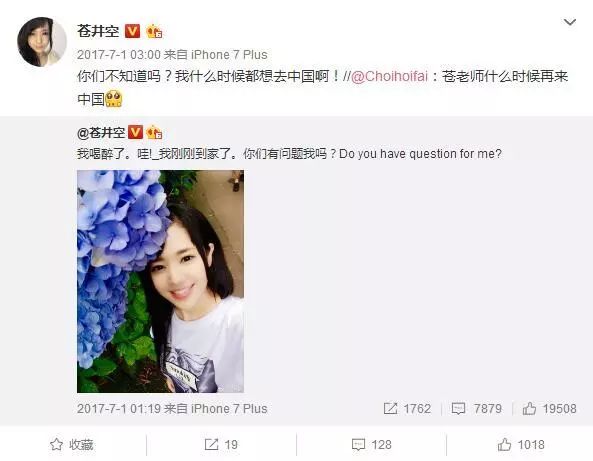Click the membership crown badge beside top username
The width and height of the screenshot is (593, 461).
154,31
